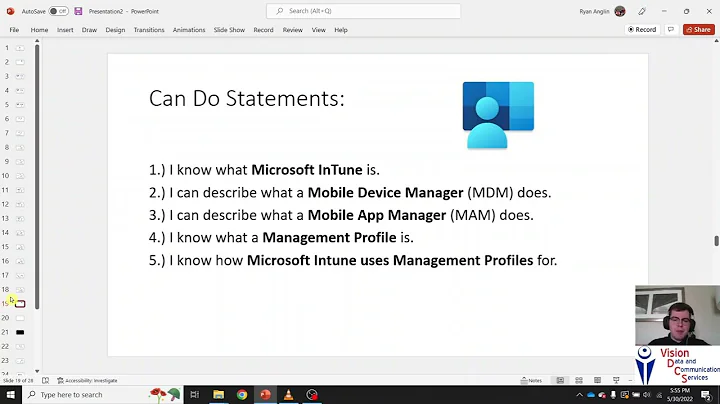This screenshot has width=720, height=404.
Task: Focus the Search (Alt+Q) box
Action: coord(363,11)
